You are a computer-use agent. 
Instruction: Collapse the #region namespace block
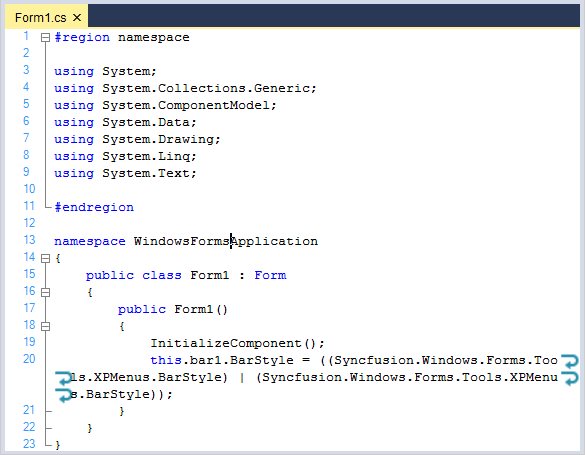click(x=45, y=37)
